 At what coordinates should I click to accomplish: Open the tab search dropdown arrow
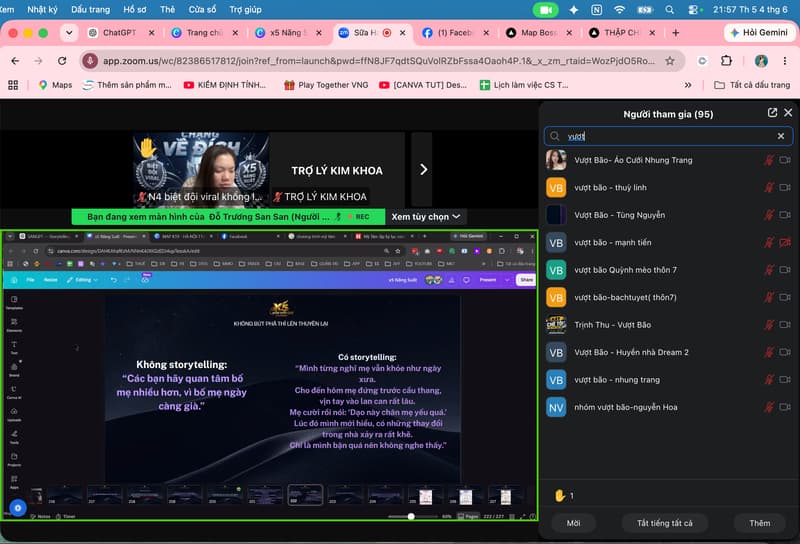(x=69, y=33)
